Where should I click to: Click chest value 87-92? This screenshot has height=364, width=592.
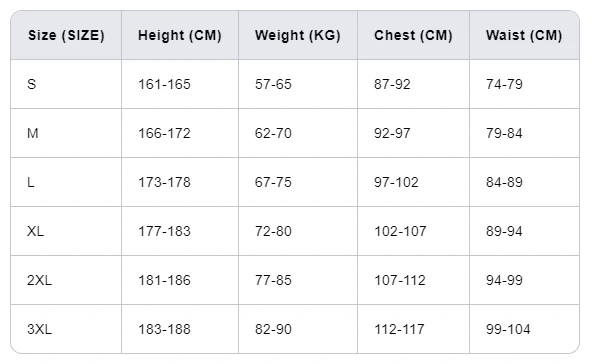pyautogui.click(x=392, y=84)
